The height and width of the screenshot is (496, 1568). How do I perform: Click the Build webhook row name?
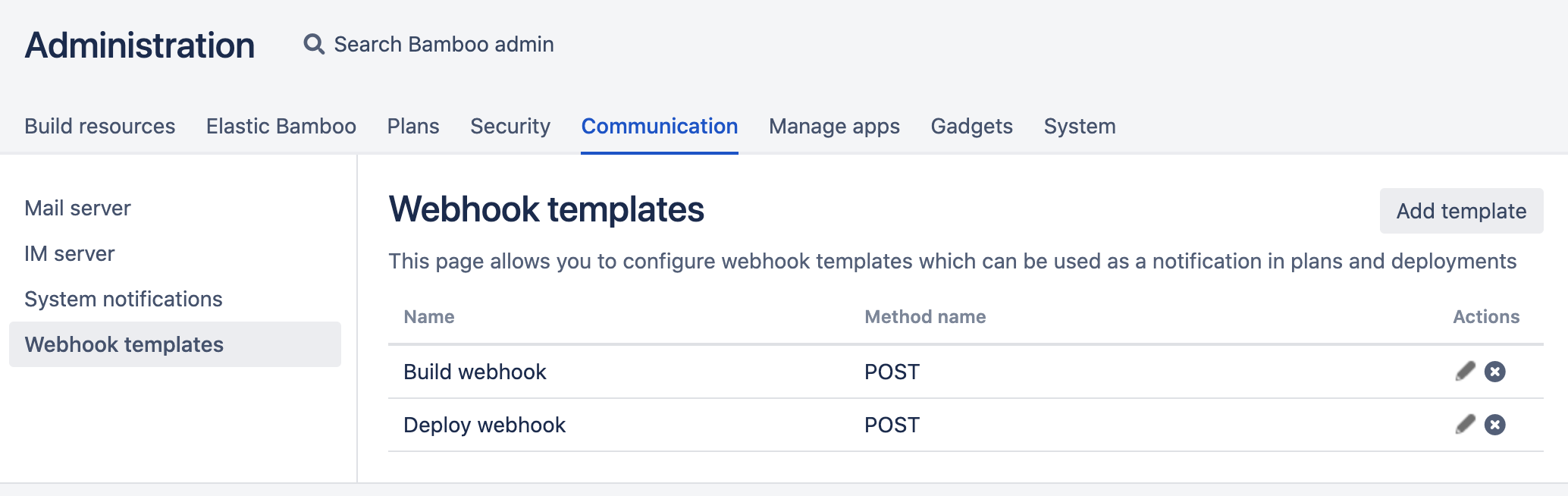pyautogui.click(x=475, y=372)
